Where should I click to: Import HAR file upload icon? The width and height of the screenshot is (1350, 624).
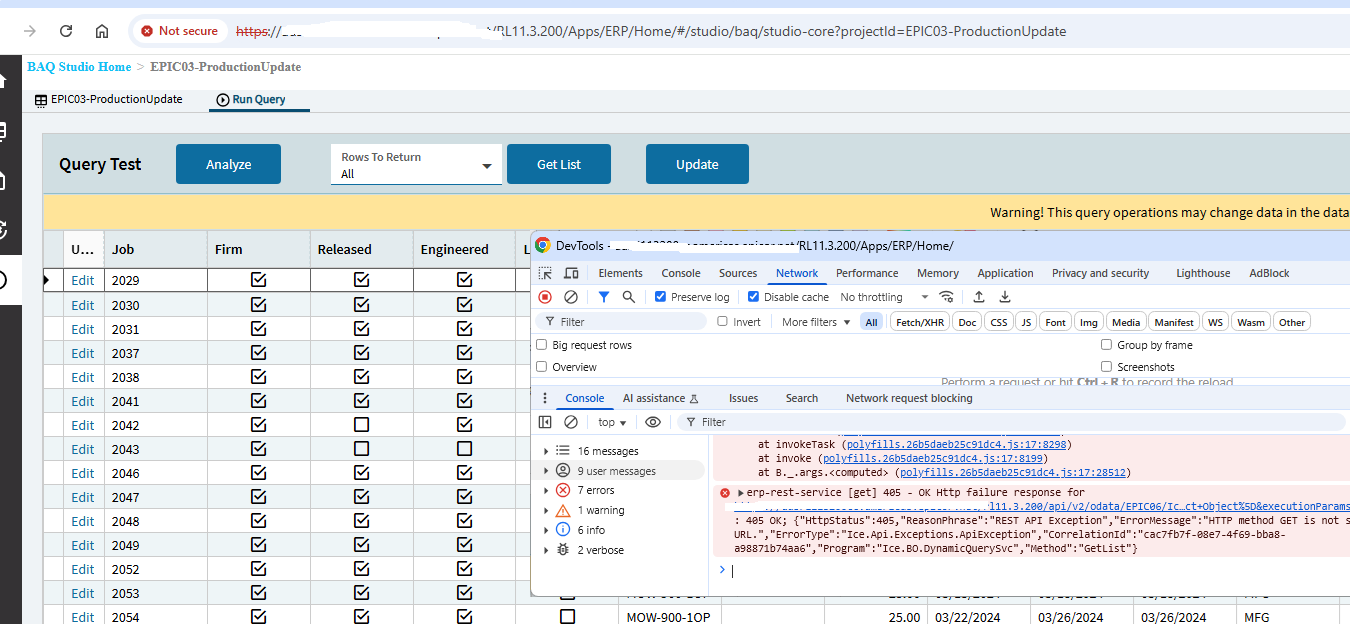tap(979, 297)
